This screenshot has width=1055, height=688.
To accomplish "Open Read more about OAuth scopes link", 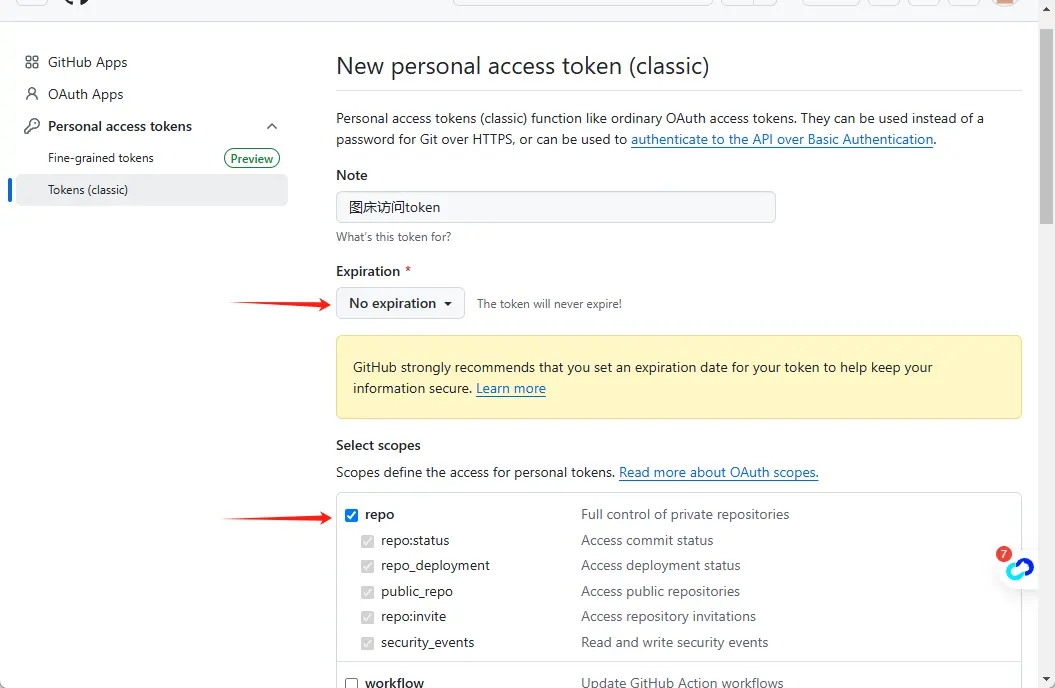I will click(x=719, y=473).
